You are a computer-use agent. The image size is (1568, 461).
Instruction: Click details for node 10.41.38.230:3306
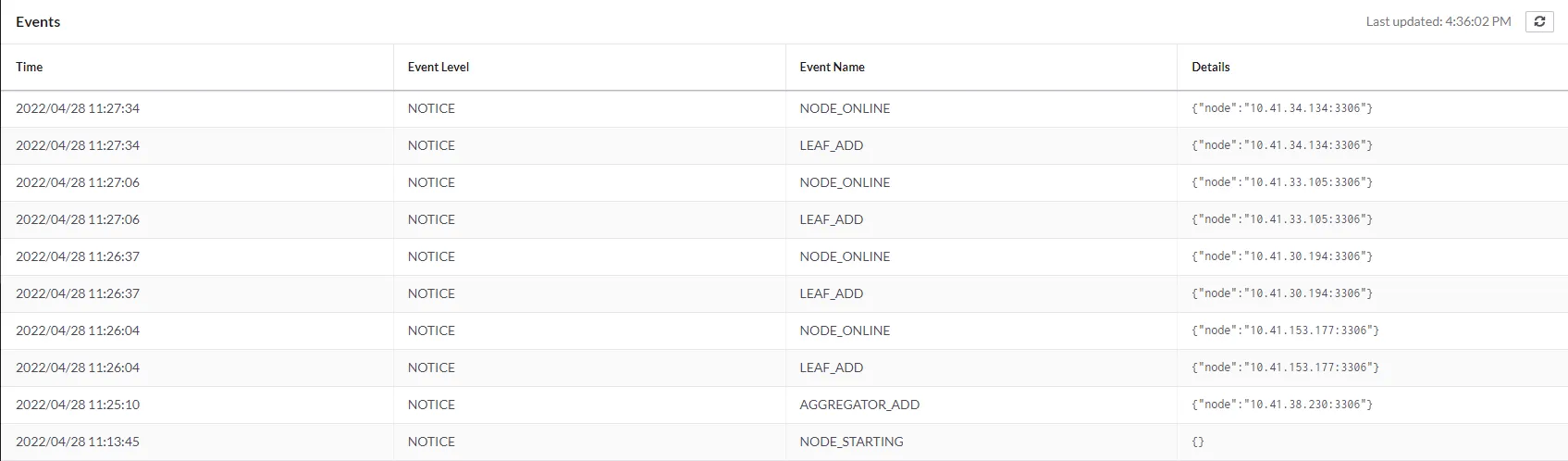(x=1281, y=405)
